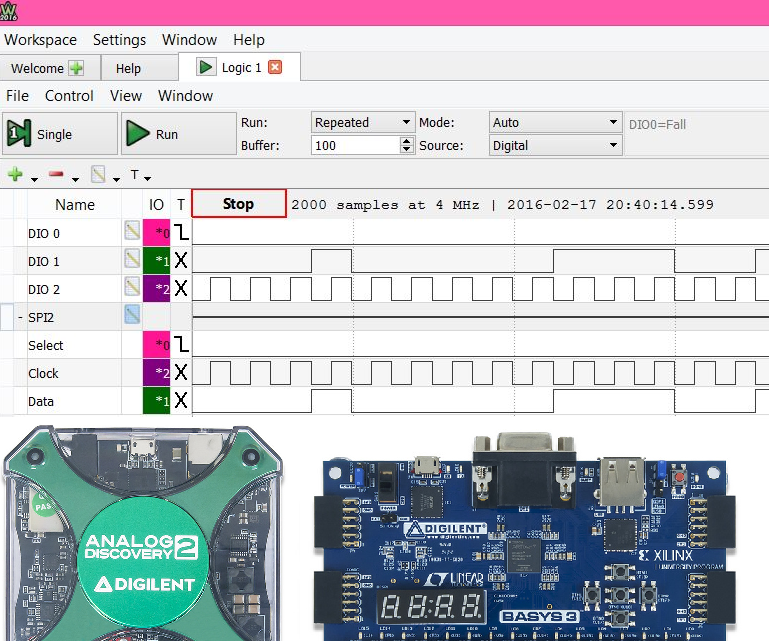769x641 pixels.
Task: Click the falling edge trigger icon for Select
Action: (181, 344)
